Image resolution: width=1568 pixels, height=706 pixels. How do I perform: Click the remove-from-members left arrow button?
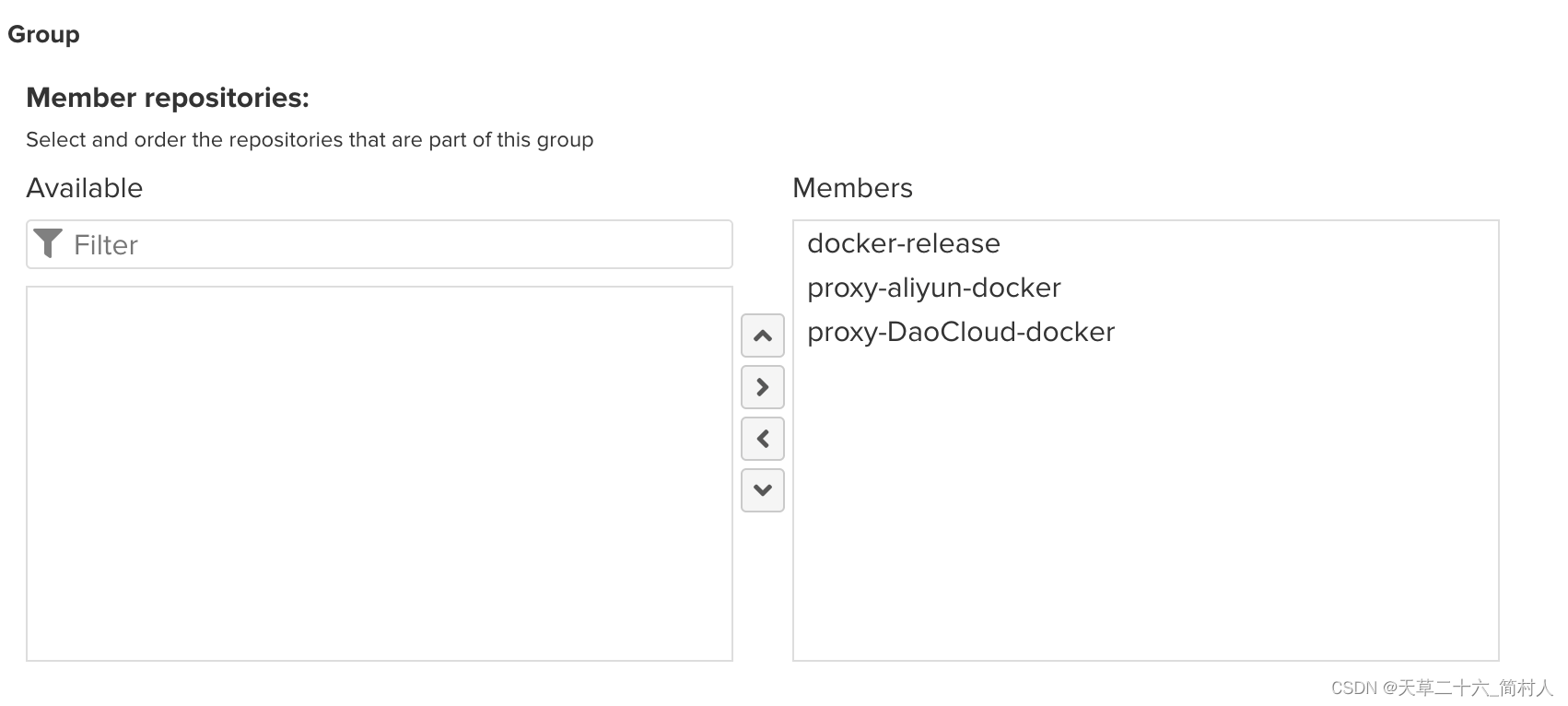pyautogui.click(x=762, y=439)
